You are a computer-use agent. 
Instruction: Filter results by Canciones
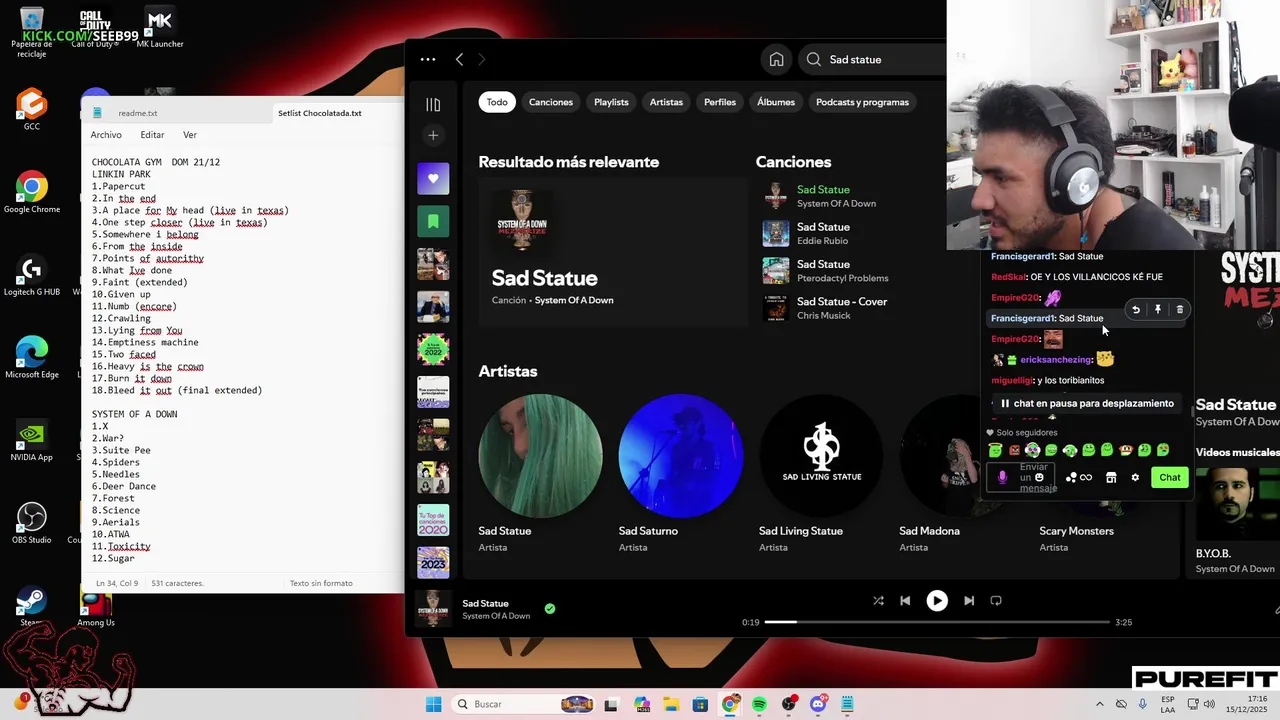[551, 102]
